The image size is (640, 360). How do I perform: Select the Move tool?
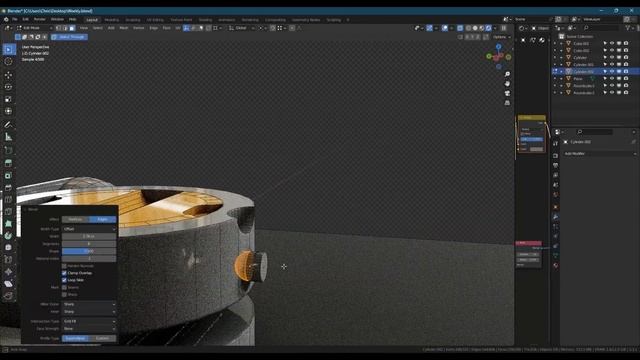[8, 75]
